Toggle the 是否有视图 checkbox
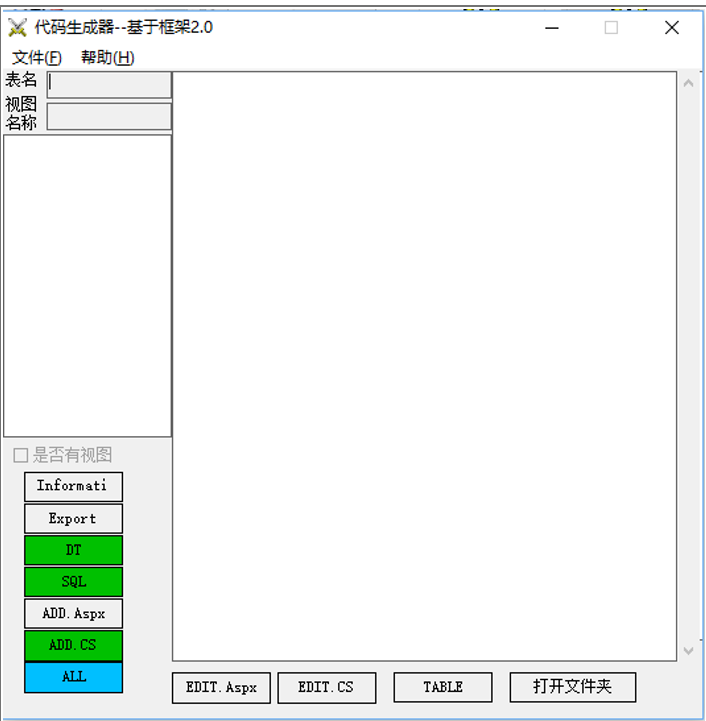The width and height of the screenshot is (706, 721). (21, 455)
